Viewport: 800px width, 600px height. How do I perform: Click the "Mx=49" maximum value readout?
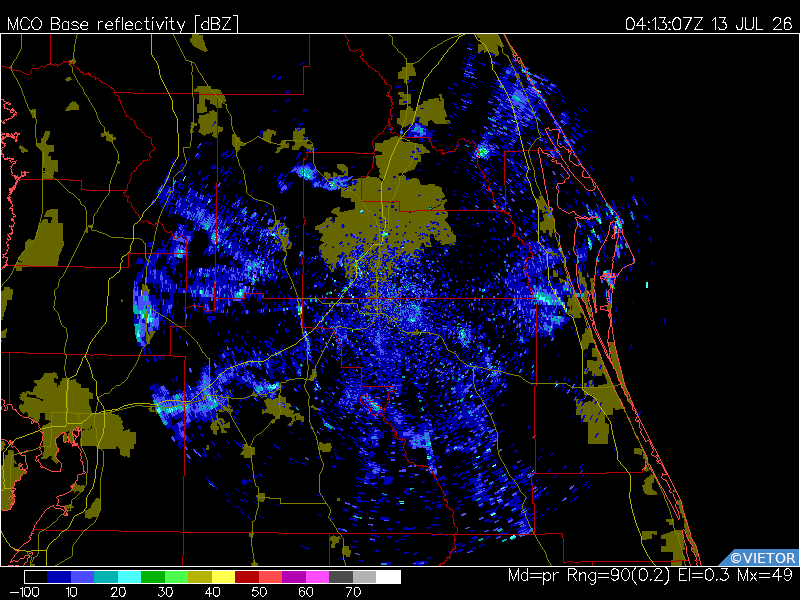[x=764, y=576]
